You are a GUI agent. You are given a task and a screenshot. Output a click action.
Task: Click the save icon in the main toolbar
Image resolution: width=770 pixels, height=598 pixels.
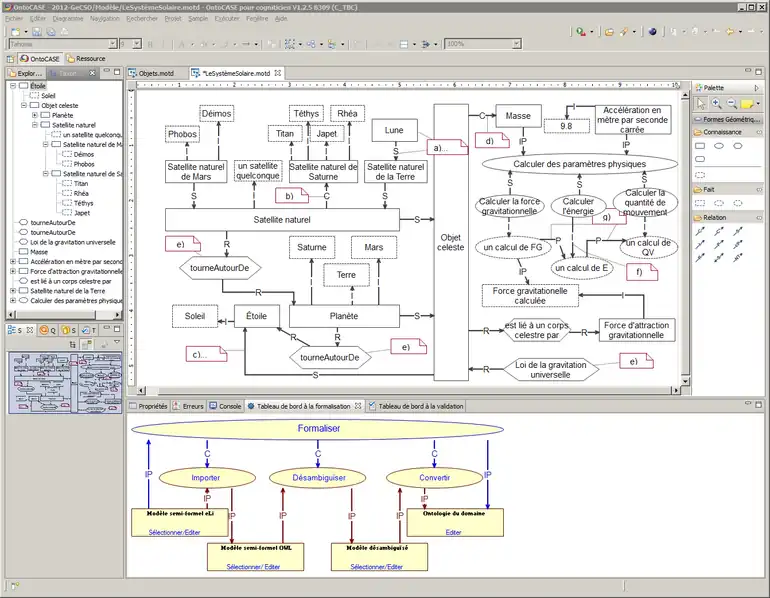point(37,31)
